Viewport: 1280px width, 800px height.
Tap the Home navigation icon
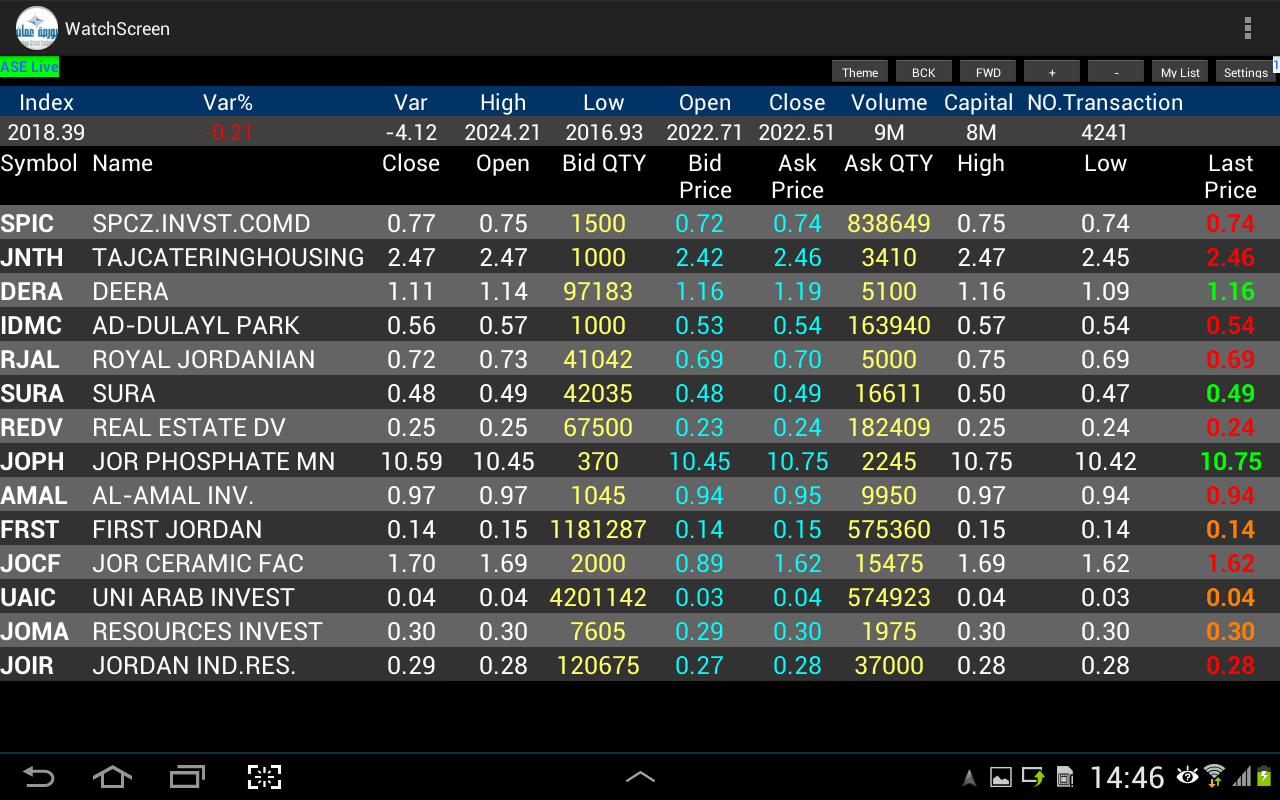112,776
